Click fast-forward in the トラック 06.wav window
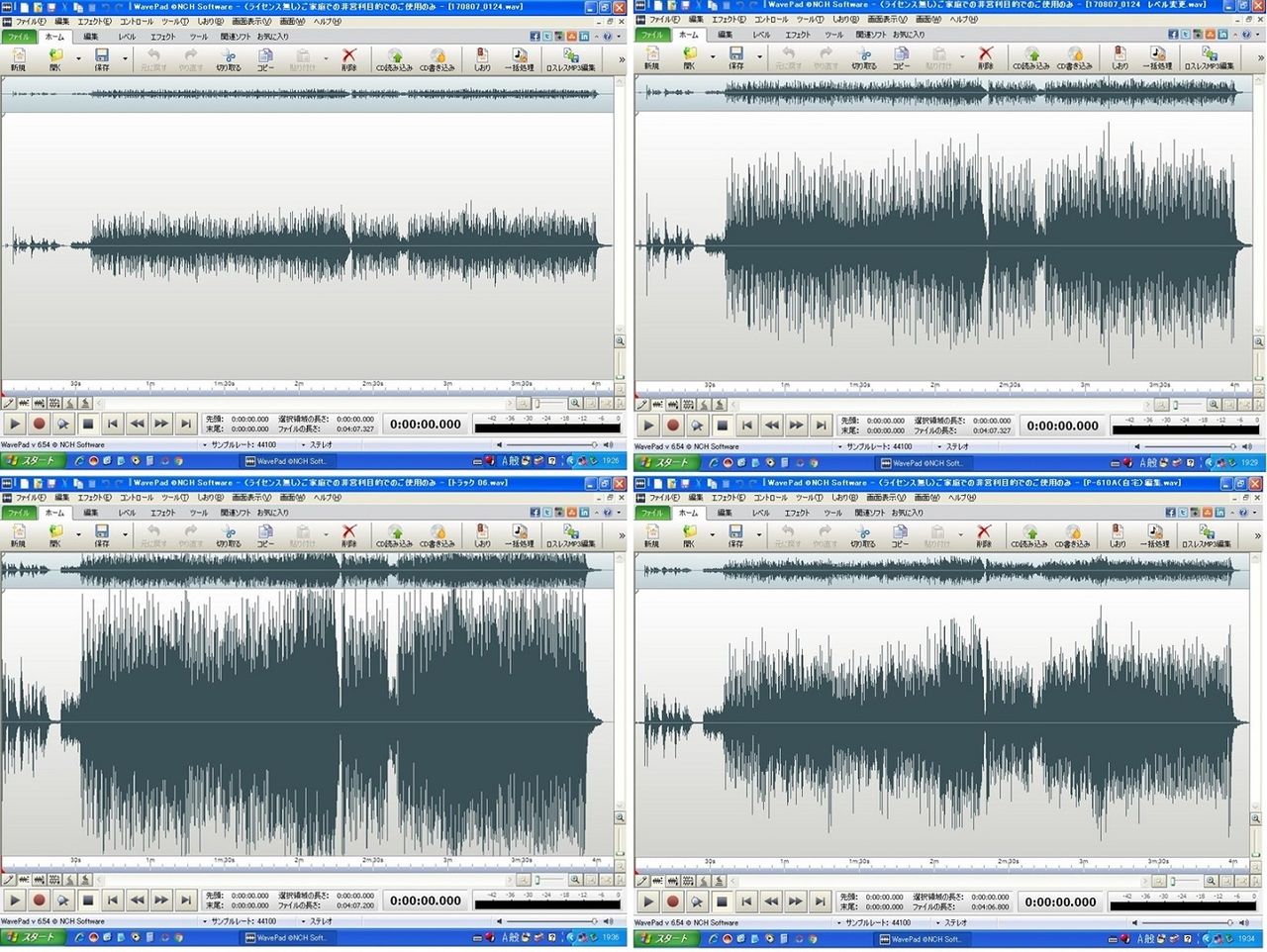The height and width of the screenshot is (952, 1267). [x=161, y=901]
